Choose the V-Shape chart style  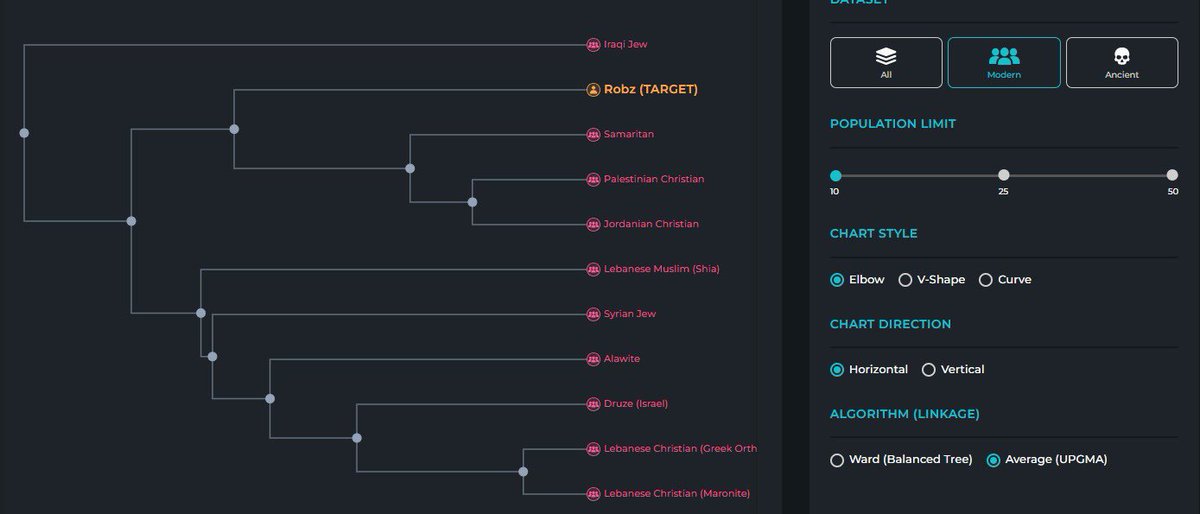tap(932, 280)
